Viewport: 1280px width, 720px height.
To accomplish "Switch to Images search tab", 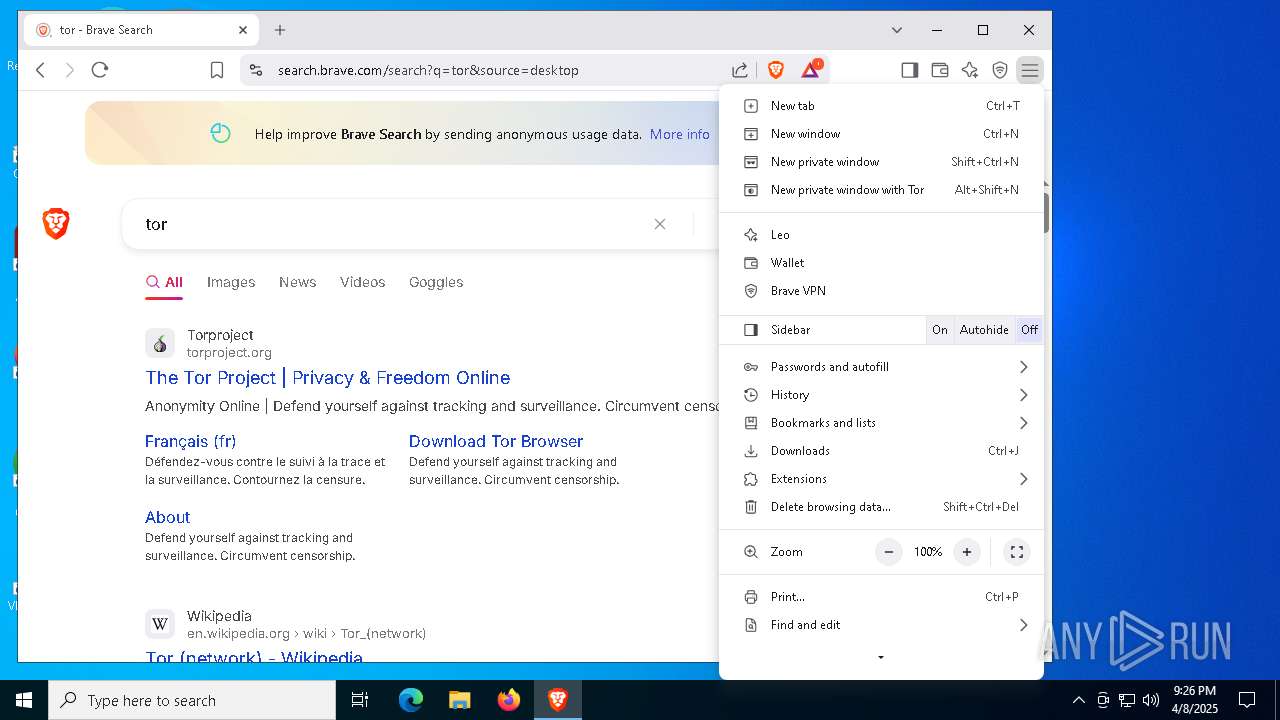I will [231, 282].
